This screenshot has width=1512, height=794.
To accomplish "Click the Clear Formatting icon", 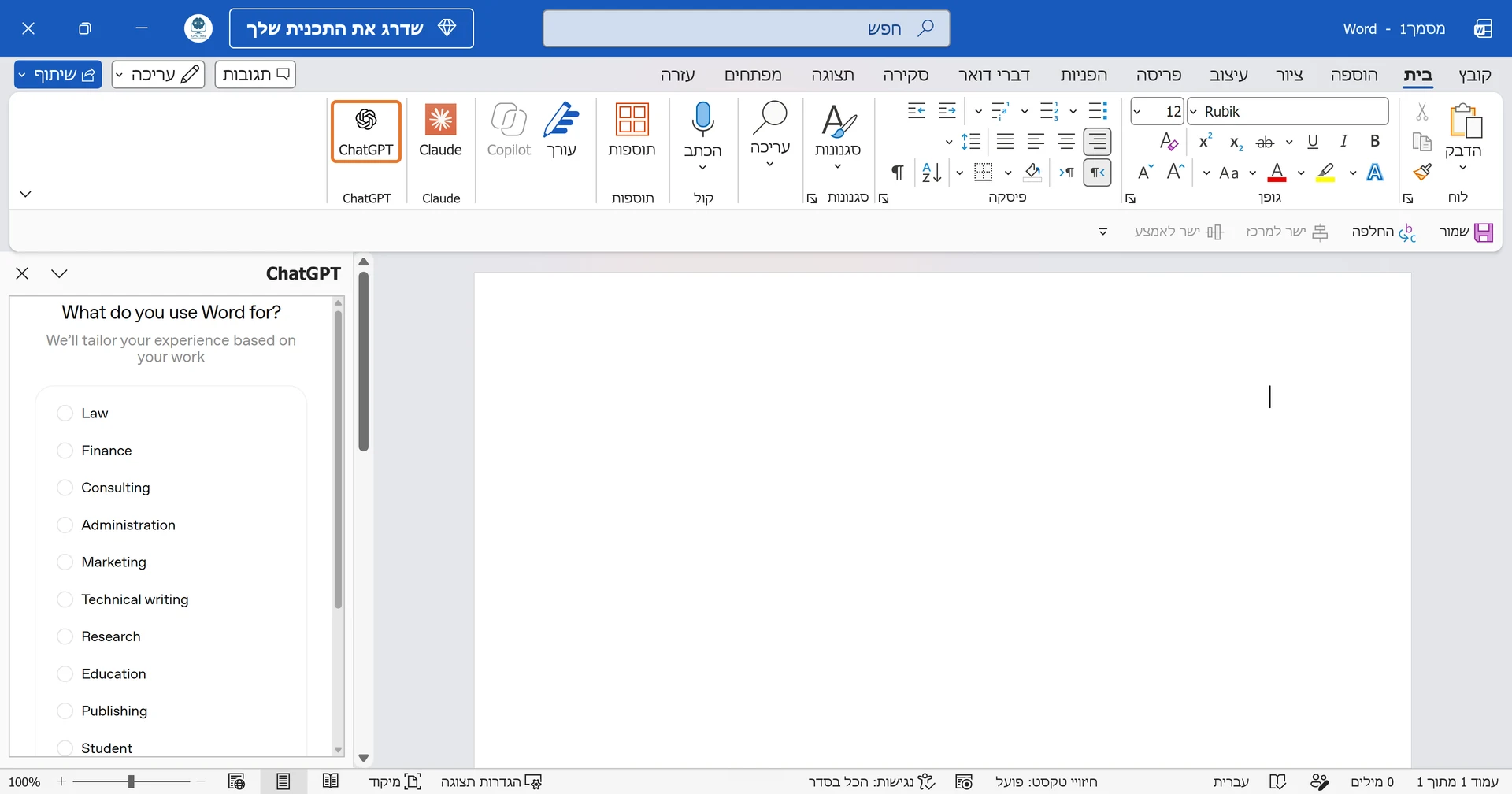I will pos(1169,142).
